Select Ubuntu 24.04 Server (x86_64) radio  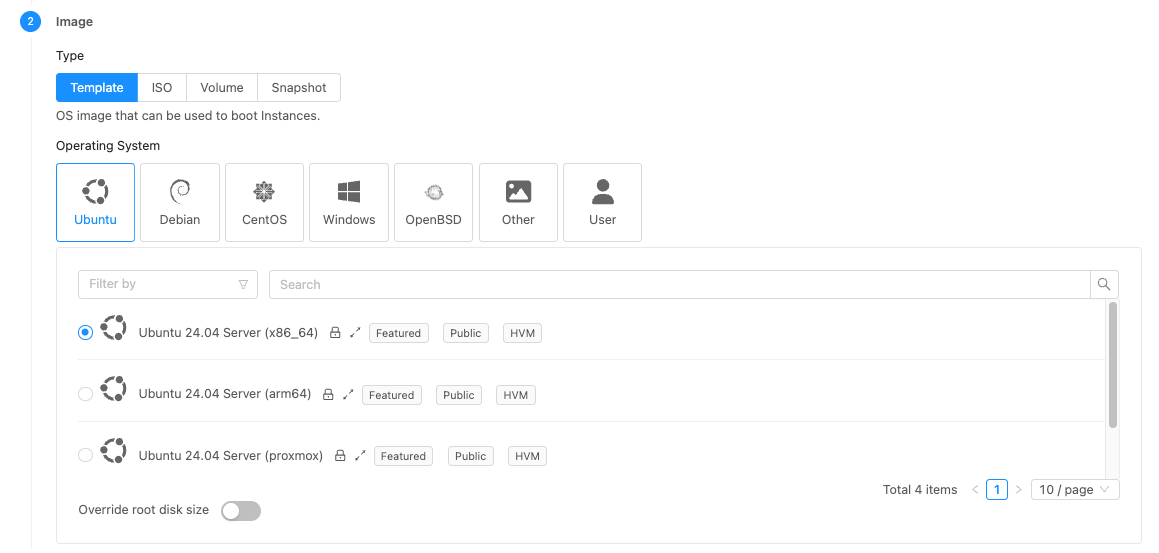[86, 333]
